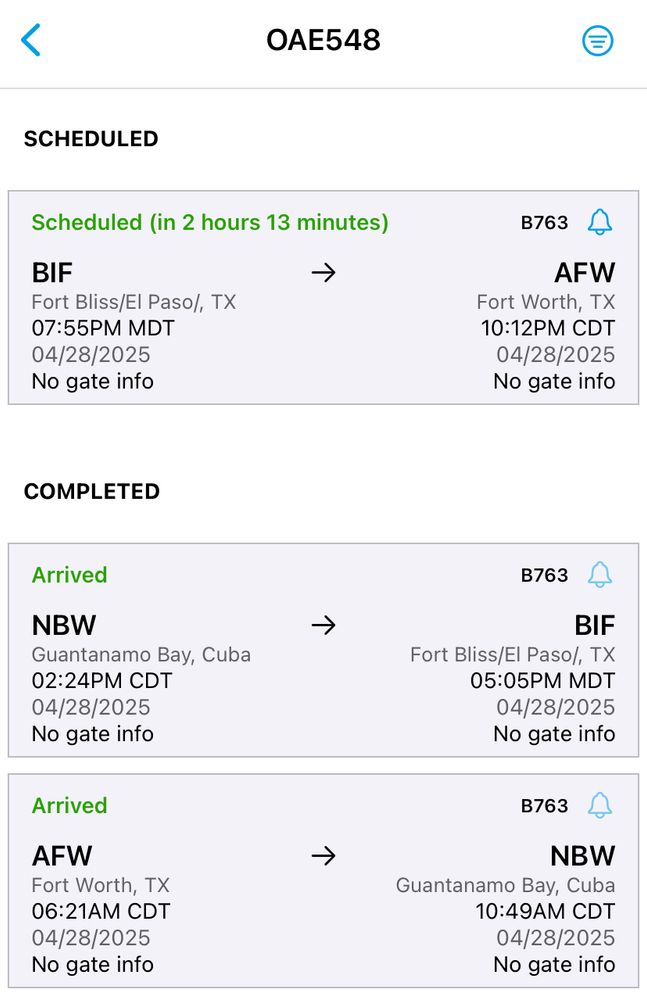Screen dimensions: 647x1000
Task: Tap the arrow in NBW to BIF card
Action: pos(324,626)
